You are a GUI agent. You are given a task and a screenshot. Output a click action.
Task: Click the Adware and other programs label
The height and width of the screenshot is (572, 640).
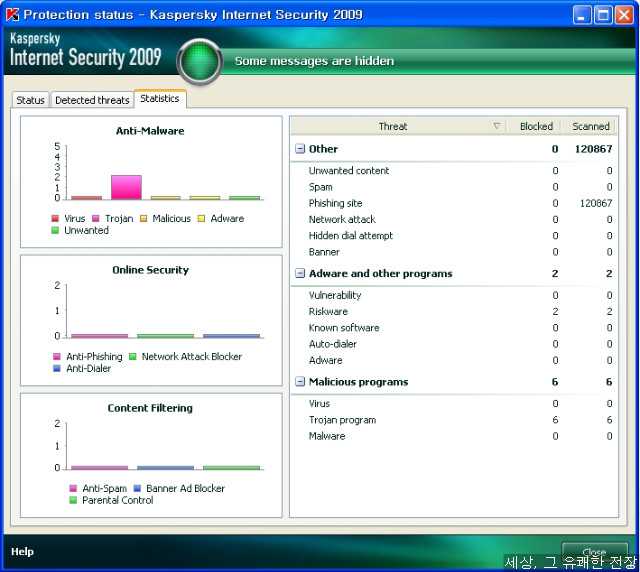(380, 274)
